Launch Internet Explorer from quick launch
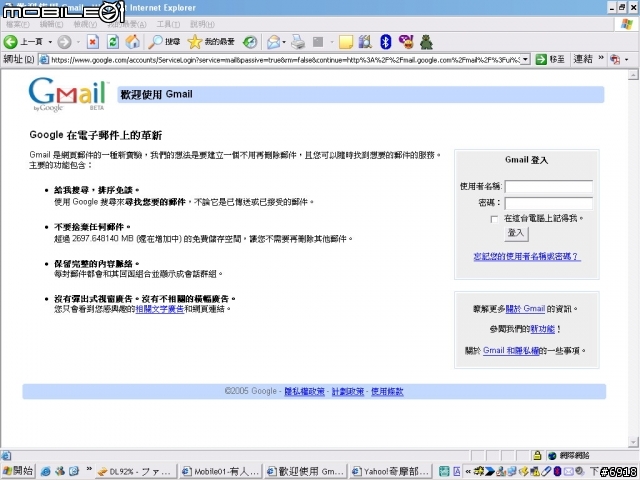This screenshot has width=640, height=480. [45, 471]
